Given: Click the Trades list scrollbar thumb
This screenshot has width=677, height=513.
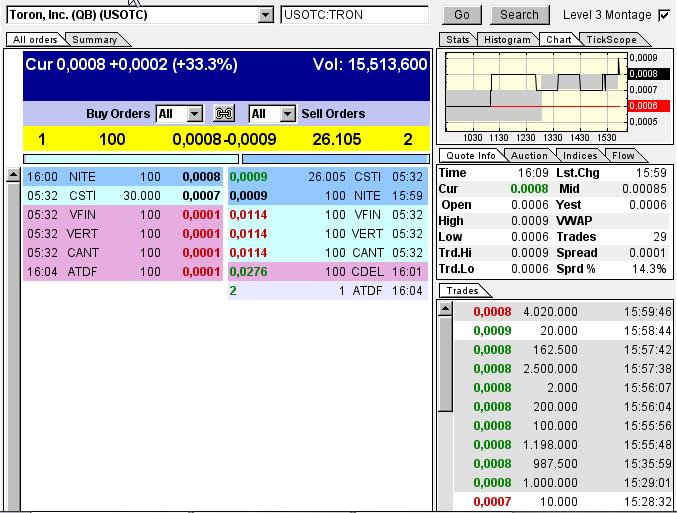Looking at the screenshot, I should pos(445,364).
